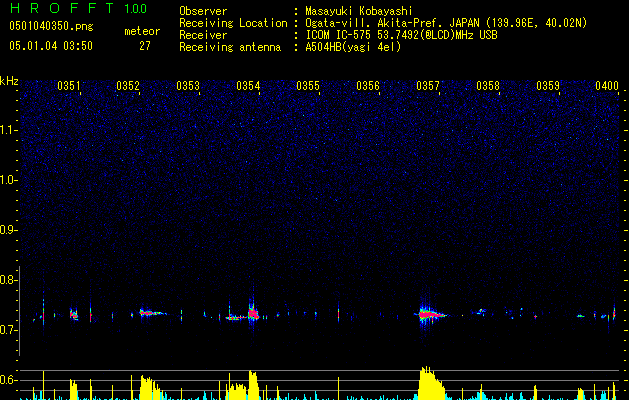Viewport: 629px width, 400px height.
Task: Click the observer name Masayuki Kobayashi
Action: (x=359, y=11)
